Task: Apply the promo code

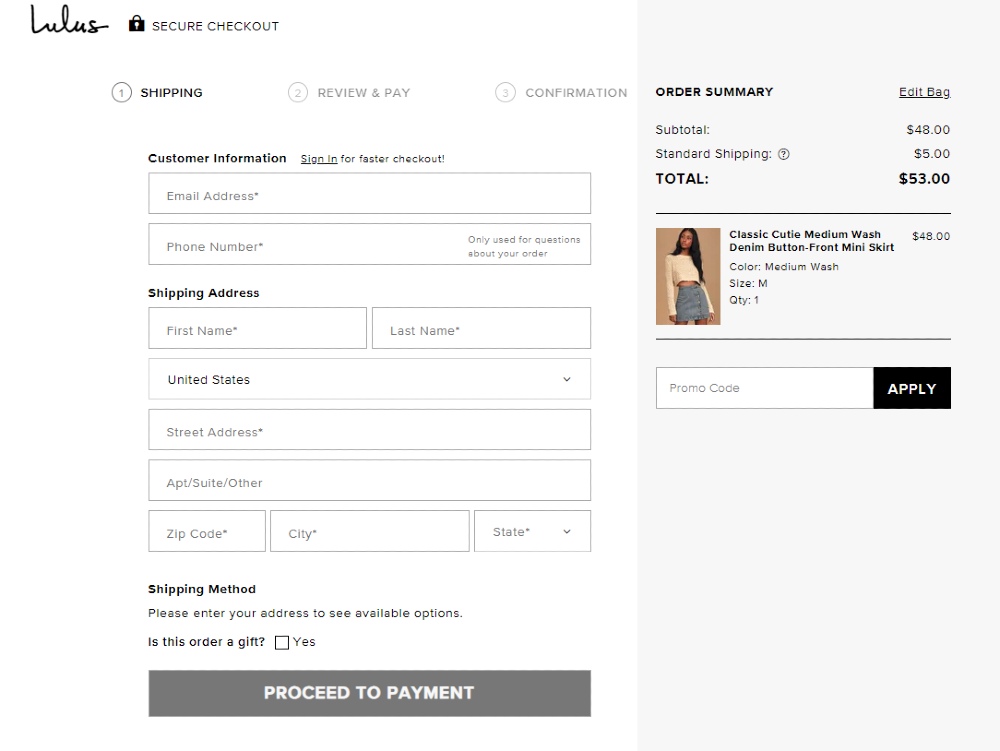Action: tap(911, 389)
